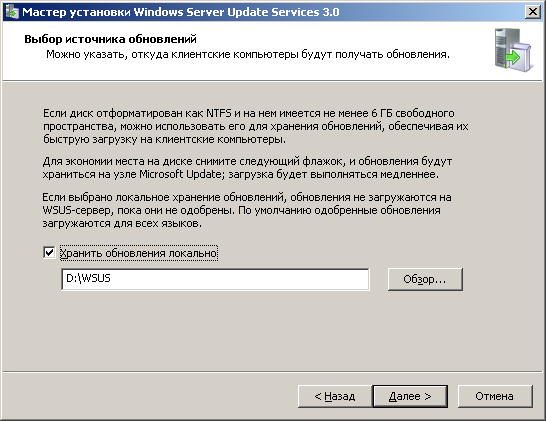
Task: Open folder browser with 'Обзор...' button
Action: pos(425,279)
